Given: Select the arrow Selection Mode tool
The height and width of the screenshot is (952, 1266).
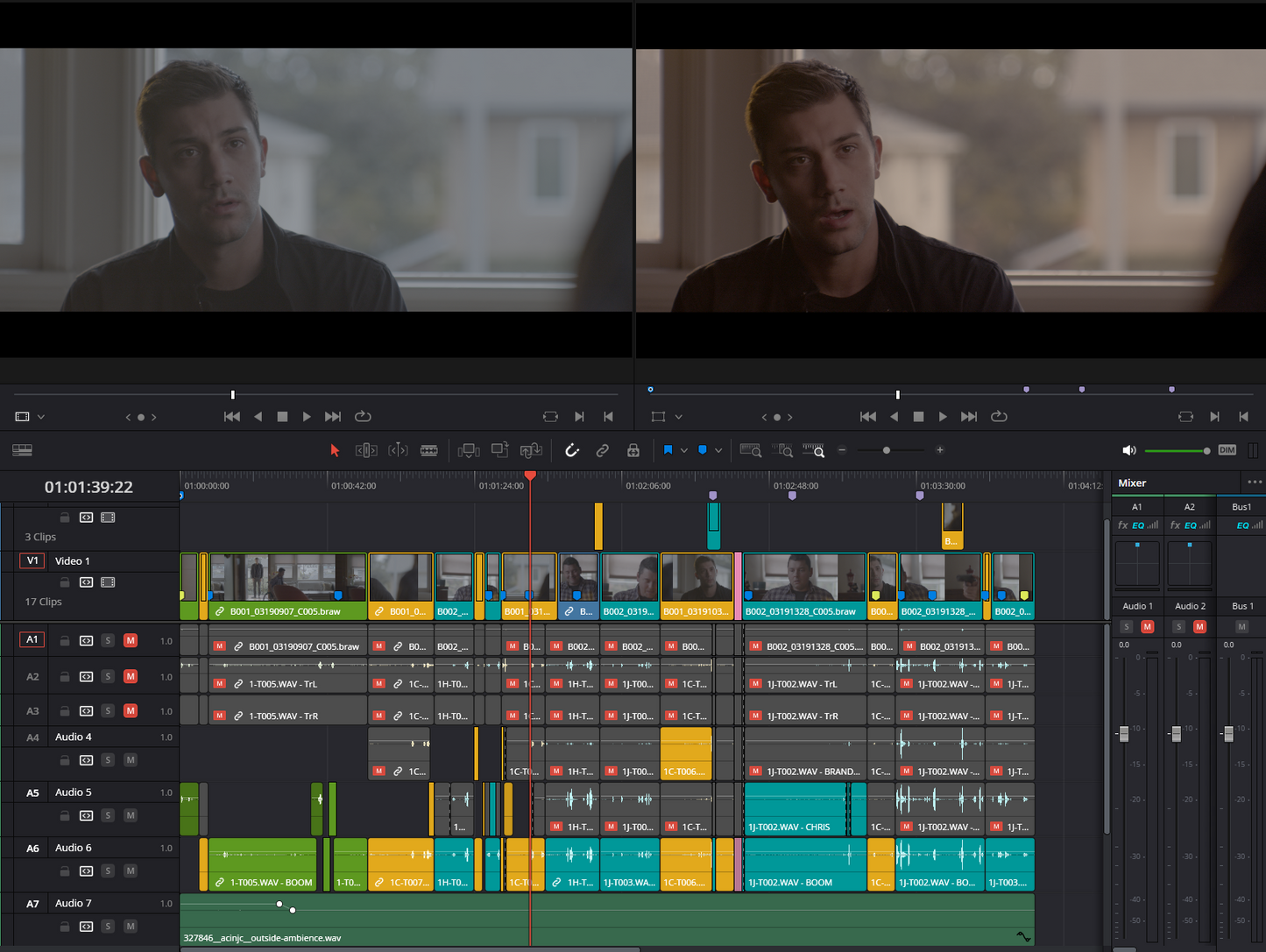Looking at the screenshot, I should [335, 450].
